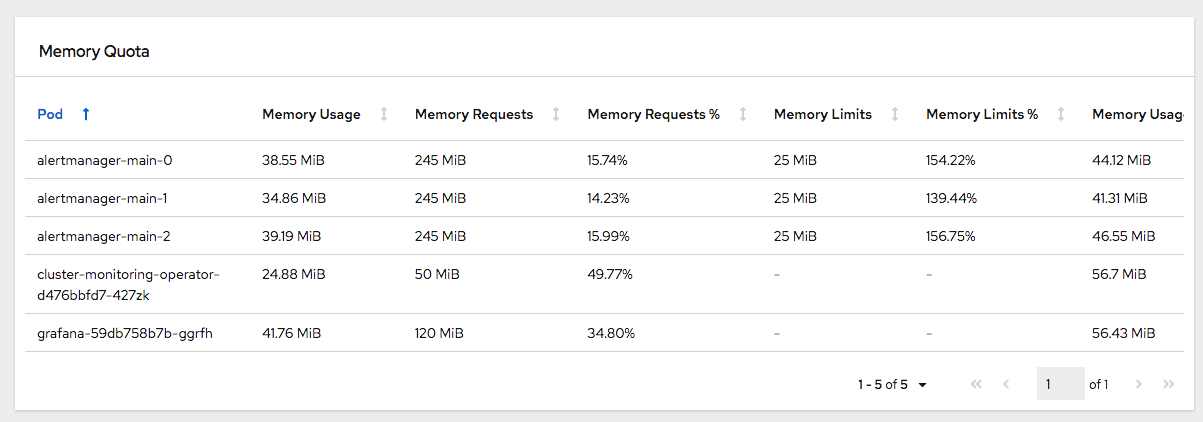Select the grafana-59db758b7b-ggrfh pod
1203x422 pixels.
[125, 333]
